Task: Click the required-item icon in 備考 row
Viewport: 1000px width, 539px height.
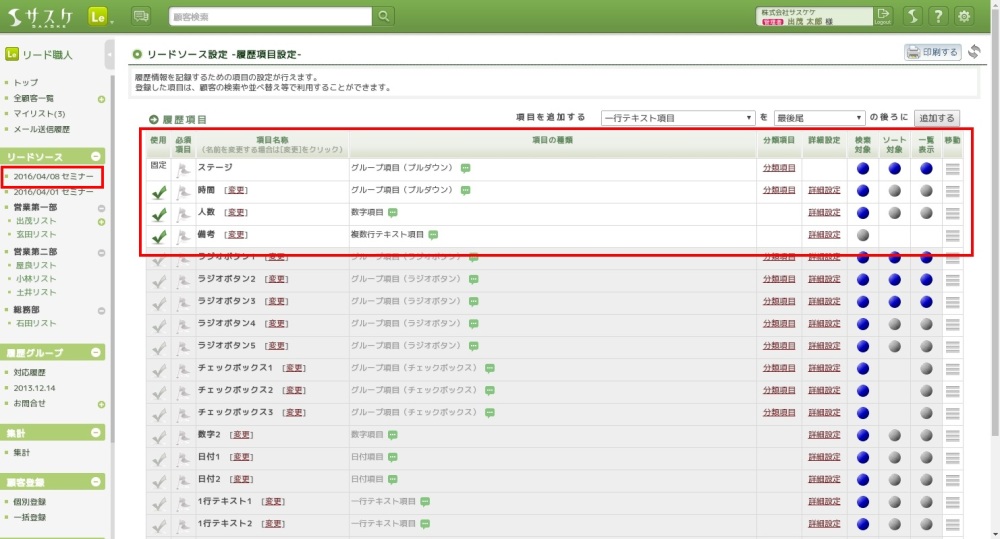Action: (183, 236)
